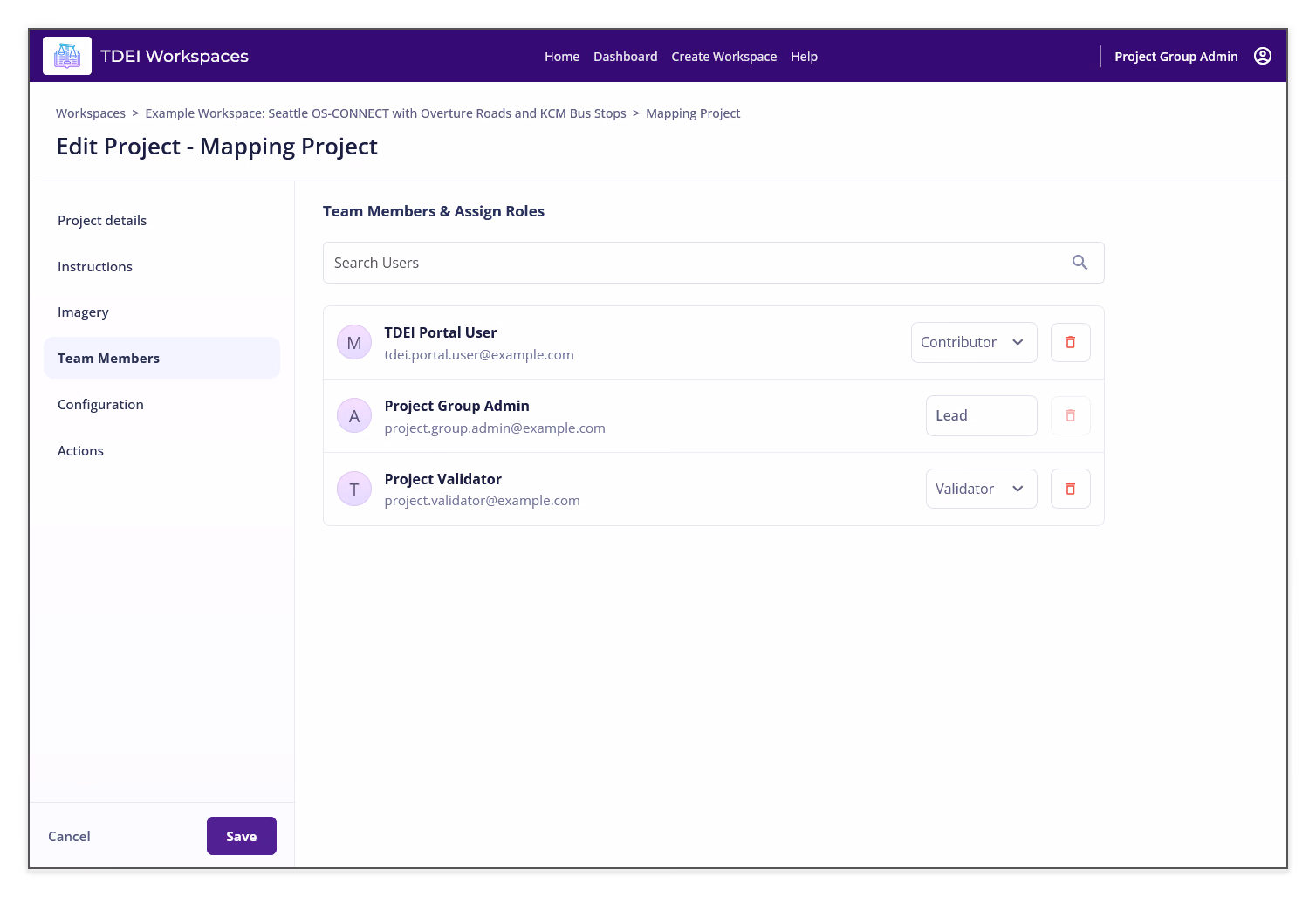The image size is (1316, 897).
Task: Open the Configuration section
Action: tap(161, 405)
